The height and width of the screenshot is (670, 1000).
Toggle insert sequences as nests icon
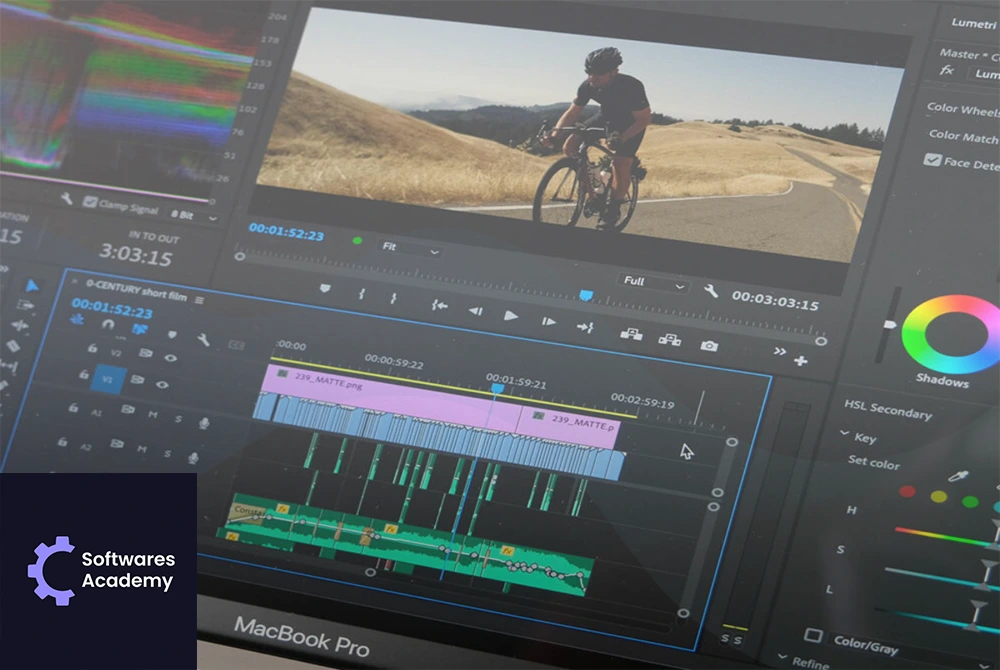(78, 319)
